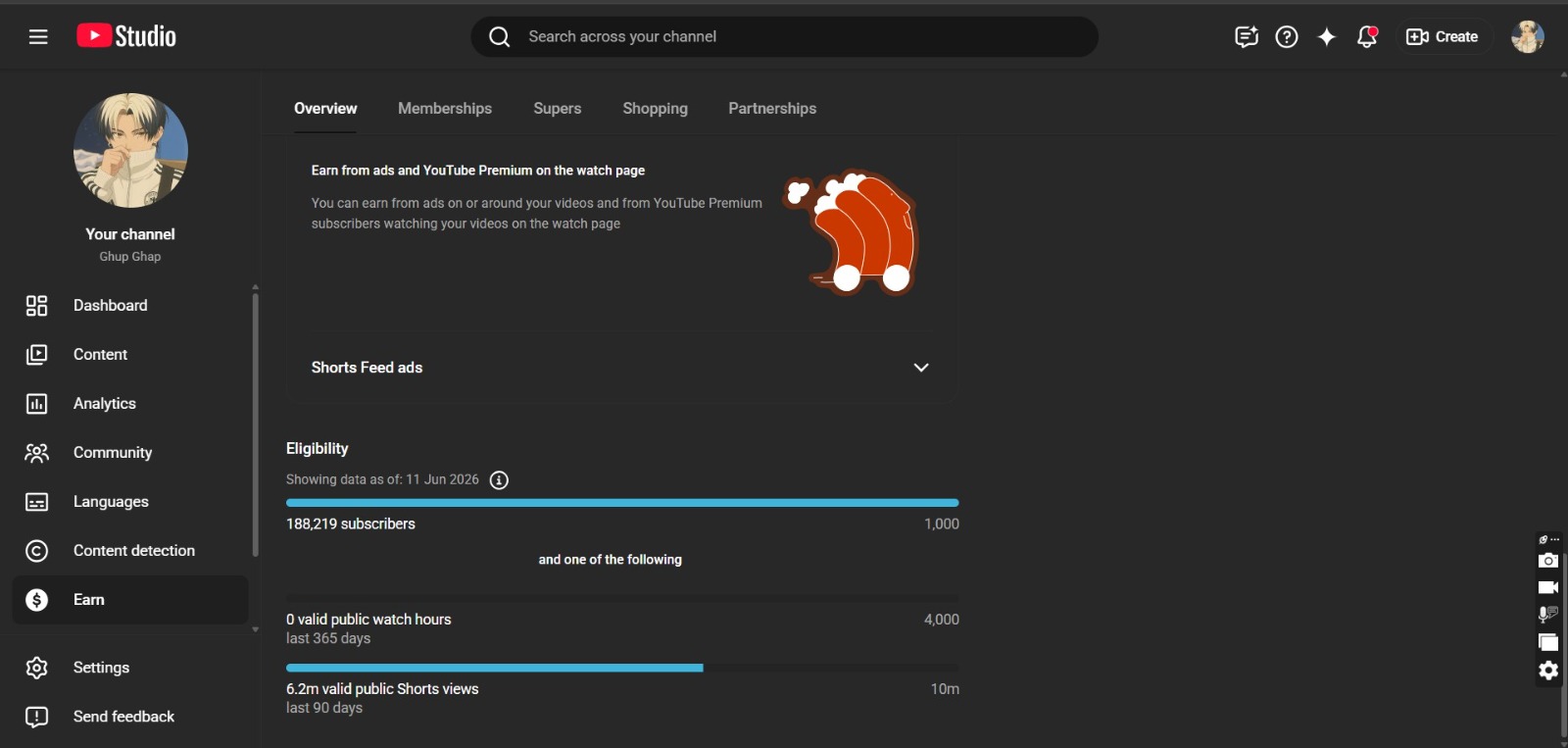Navigate to Analytics
Screen dimensions: 1568x748
coord(105,404)
